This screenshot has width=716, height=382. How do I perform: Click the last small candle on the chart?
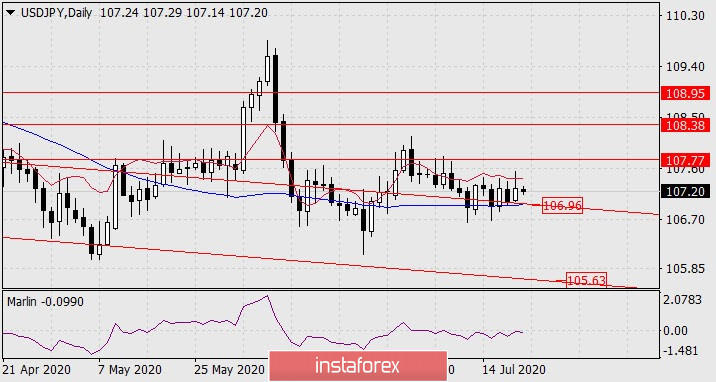point(523,191)
